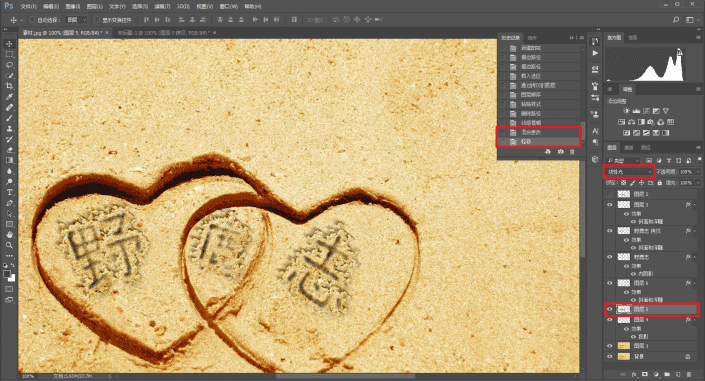Click the Levels adjustment icon
This screenshot has height=381, width=705.
pos(636,111)
